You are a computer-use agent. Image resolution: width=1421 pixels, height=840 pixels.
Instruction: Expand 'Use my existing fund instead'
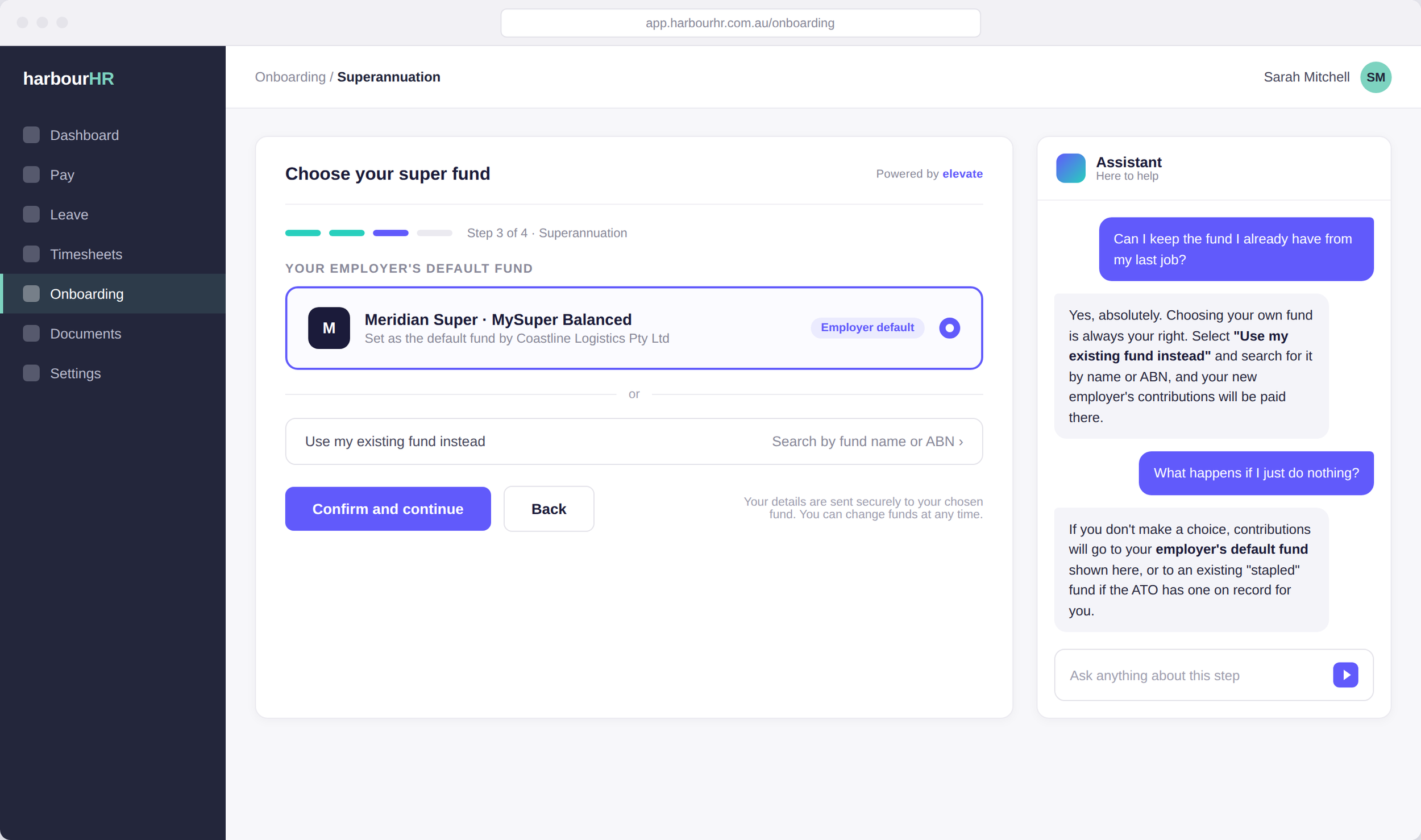[x=634, y=442]
